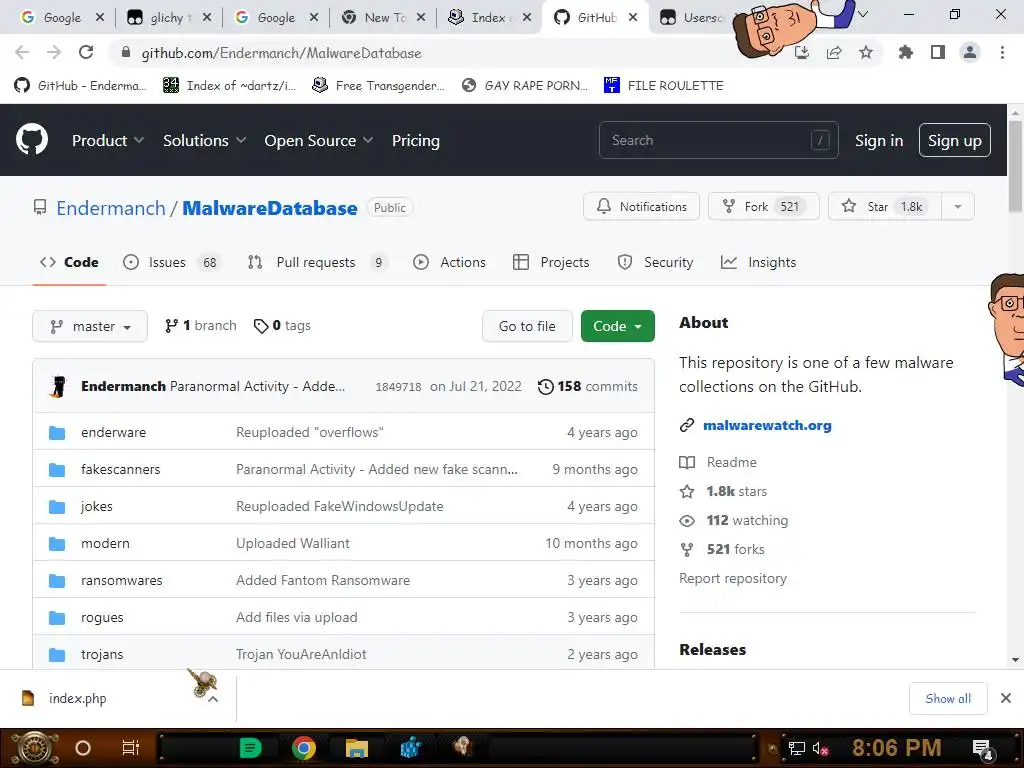Click Go to file button
1024x768 pixels.
[x=527, y=326]
